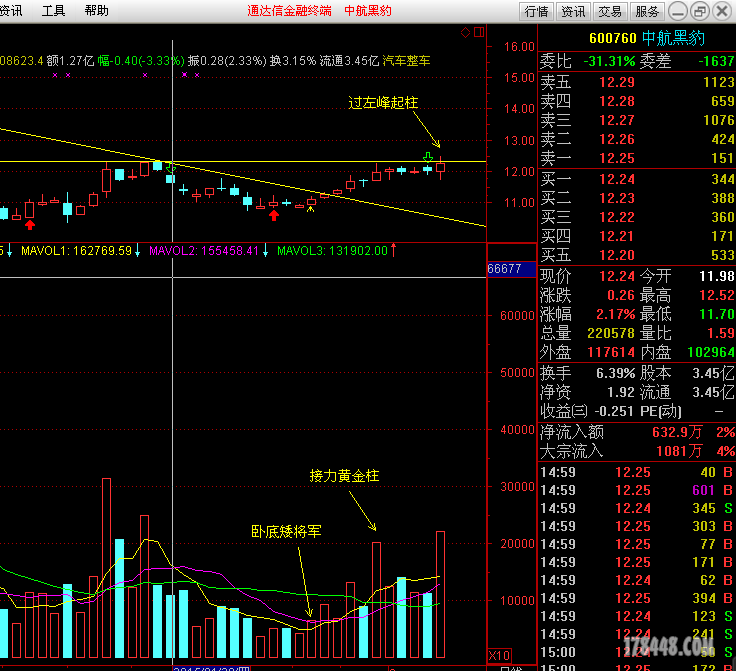Click the 内盘 value 102964
This screenshot has height=671, width=736.
pyautogui.click(x=711, y=352)
